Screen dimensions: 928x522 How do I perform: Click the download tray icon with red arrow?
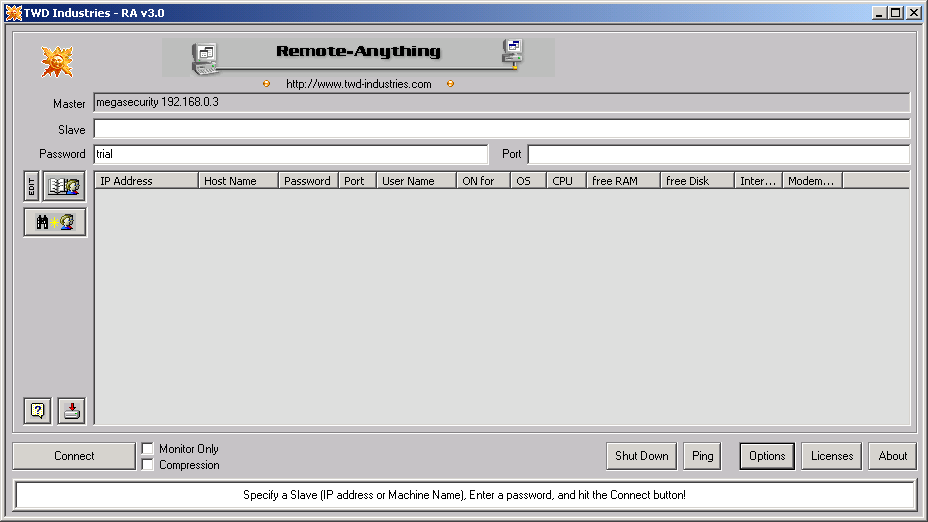pos(72,410)
